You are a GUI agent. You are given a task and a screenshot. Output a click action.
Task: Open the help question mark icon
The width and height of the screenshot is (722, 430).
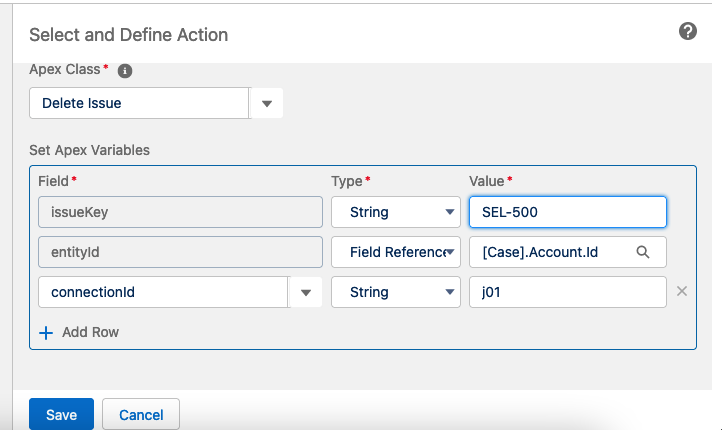[687, 32]
